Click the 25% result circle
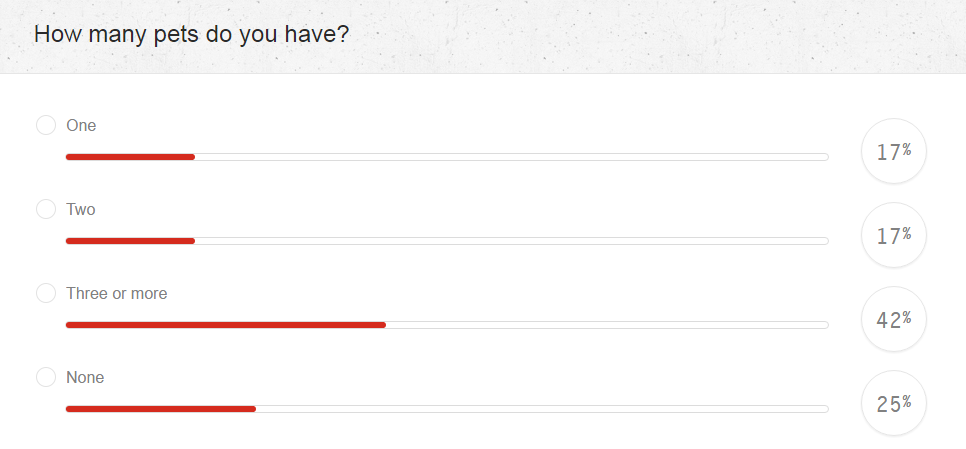The image size is (966, 449). 893,404
